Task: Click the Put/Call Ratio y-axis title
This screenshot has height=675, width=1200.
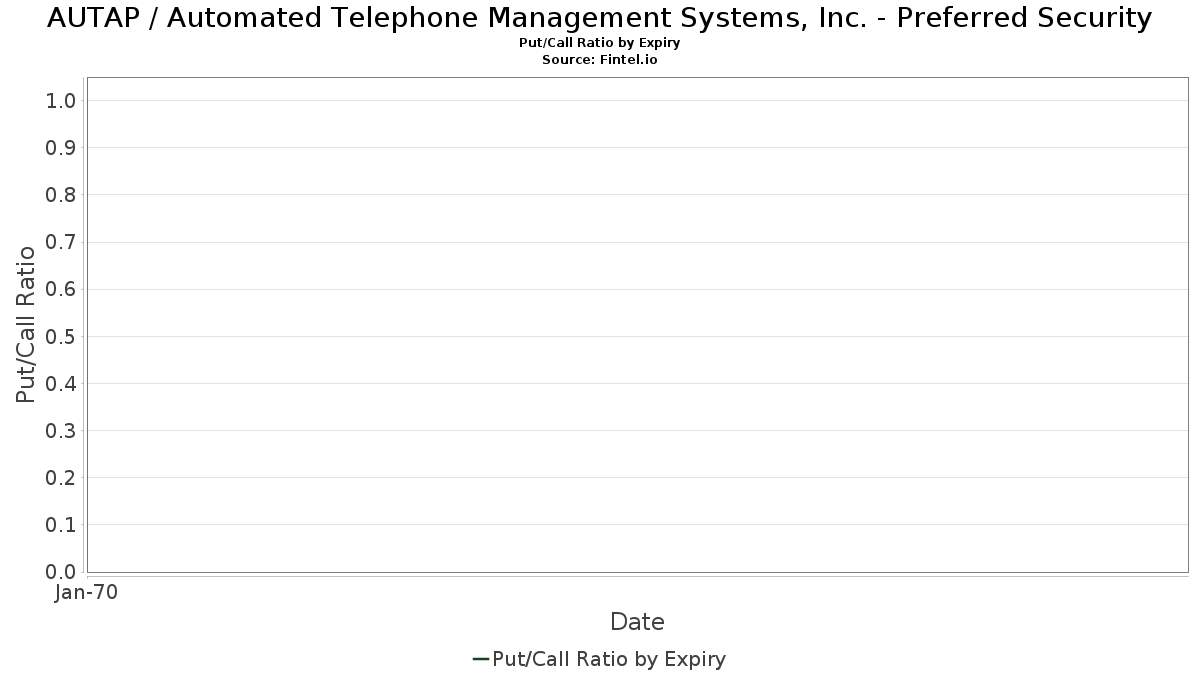Action: click(26, 325)
